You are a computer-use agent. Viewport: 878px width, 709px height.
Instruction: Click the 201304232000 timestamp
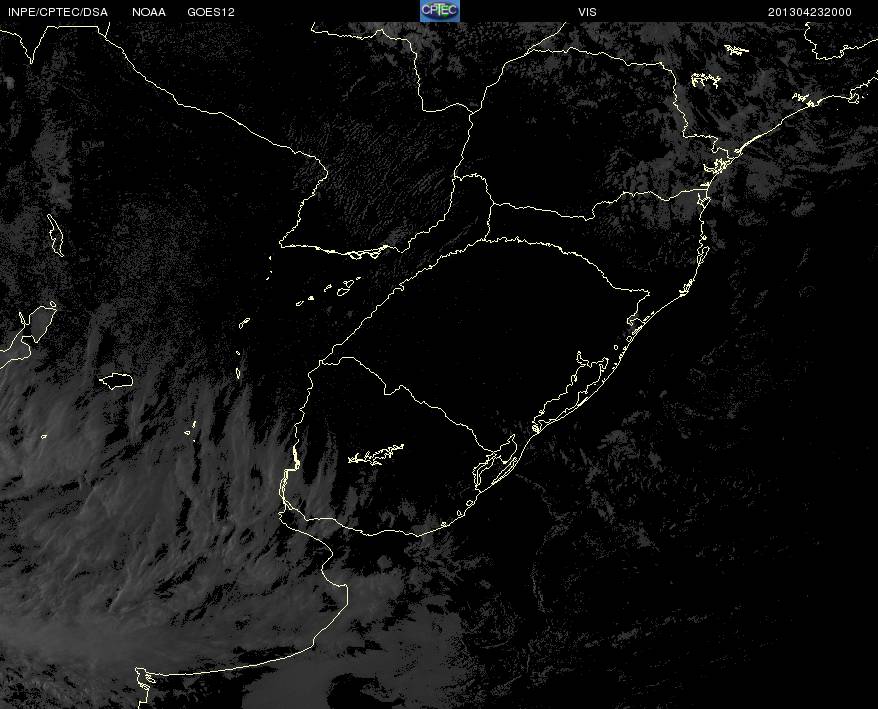[810, 12]
